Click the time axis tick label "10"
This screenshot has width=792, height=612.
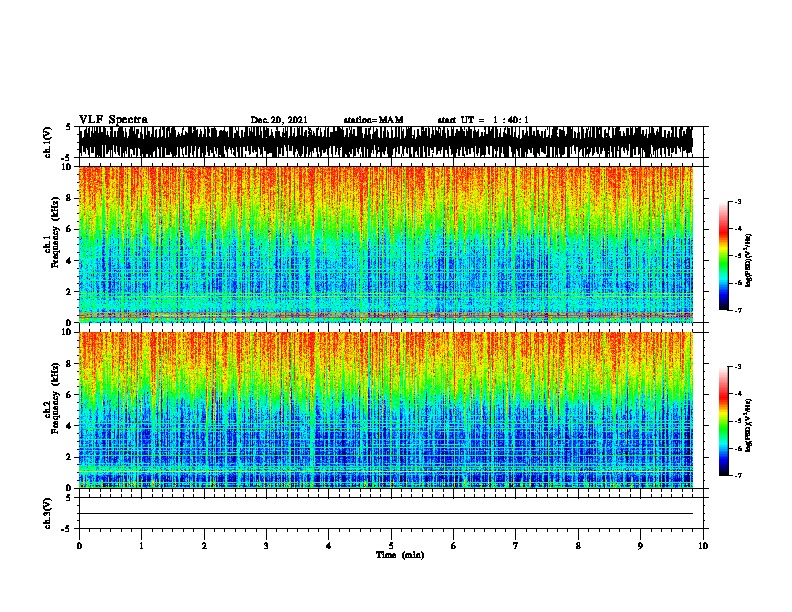click(x=703, y=546)
